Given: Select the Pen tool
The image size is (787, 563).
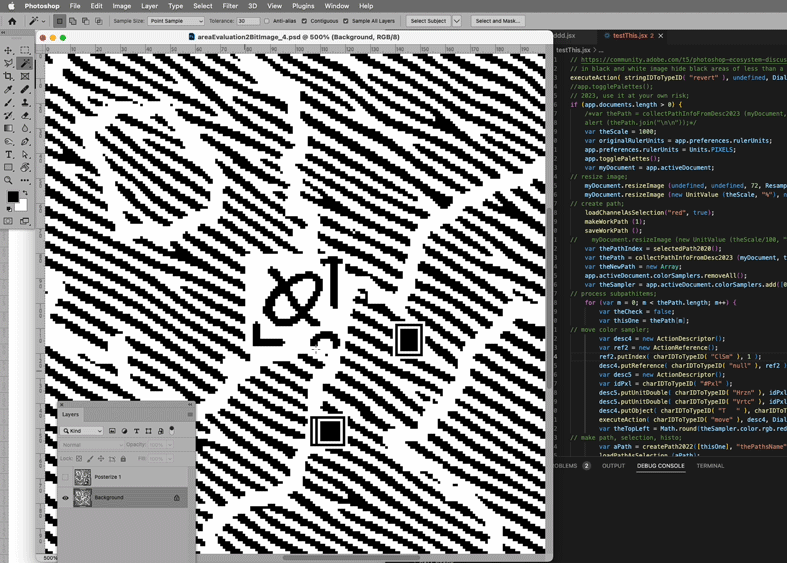Looking at the screenshot, I should click(x=25, y=142).
